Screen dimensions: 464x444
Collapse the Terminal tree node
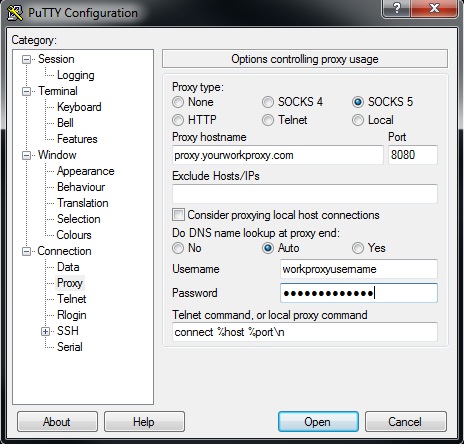[x=26, y=91]
